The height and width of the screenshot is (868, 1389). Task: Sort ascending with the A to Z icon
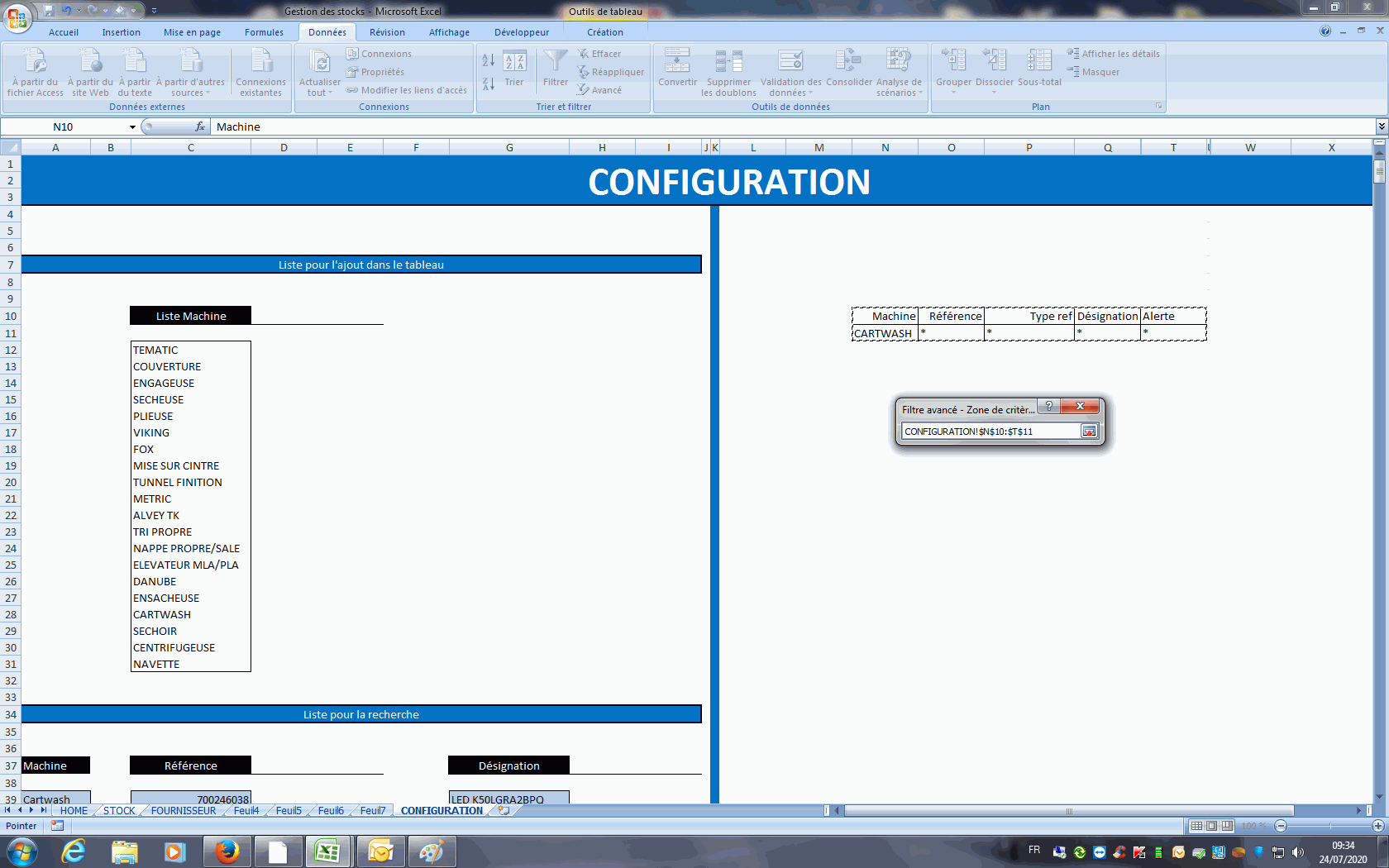pos(489,60)
